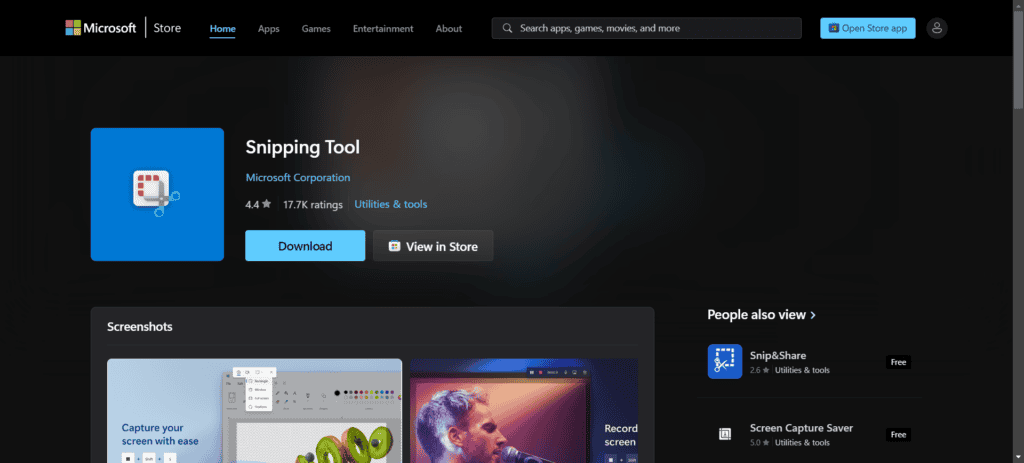This screenshot has height=463, width=1024.
Task: Open the Microsoft Corporation publisher link
Action: pyautogui.click(x=298, y=178)
